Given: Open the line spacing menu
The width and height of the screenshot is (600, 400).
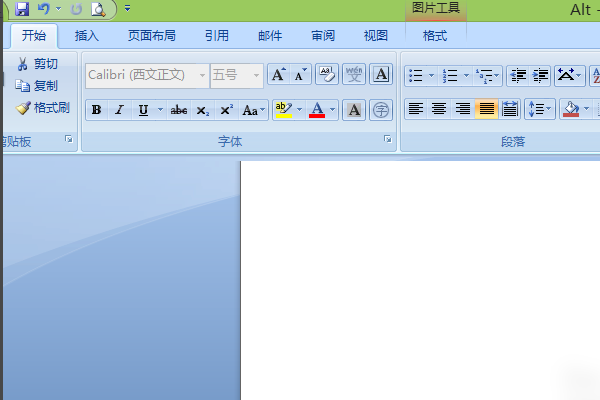Looking at the screenshot, I should click(540, 109).
